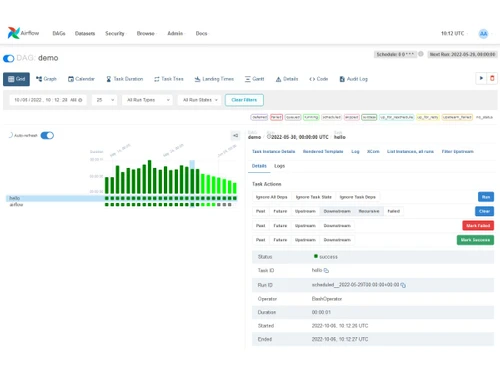Open the AA user avatar menu
Screen dimensions: 500x375
[483, 33]
